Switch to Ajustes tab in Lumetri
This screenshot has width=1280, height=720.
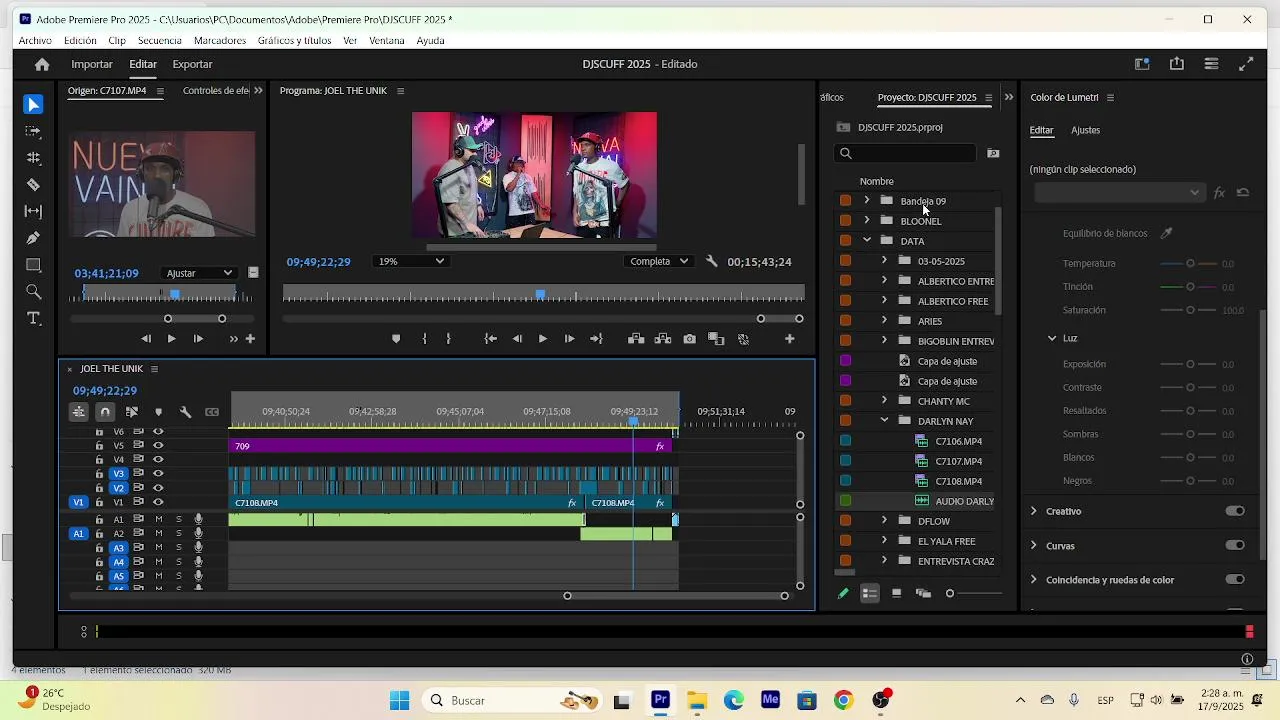(1085, 130)
